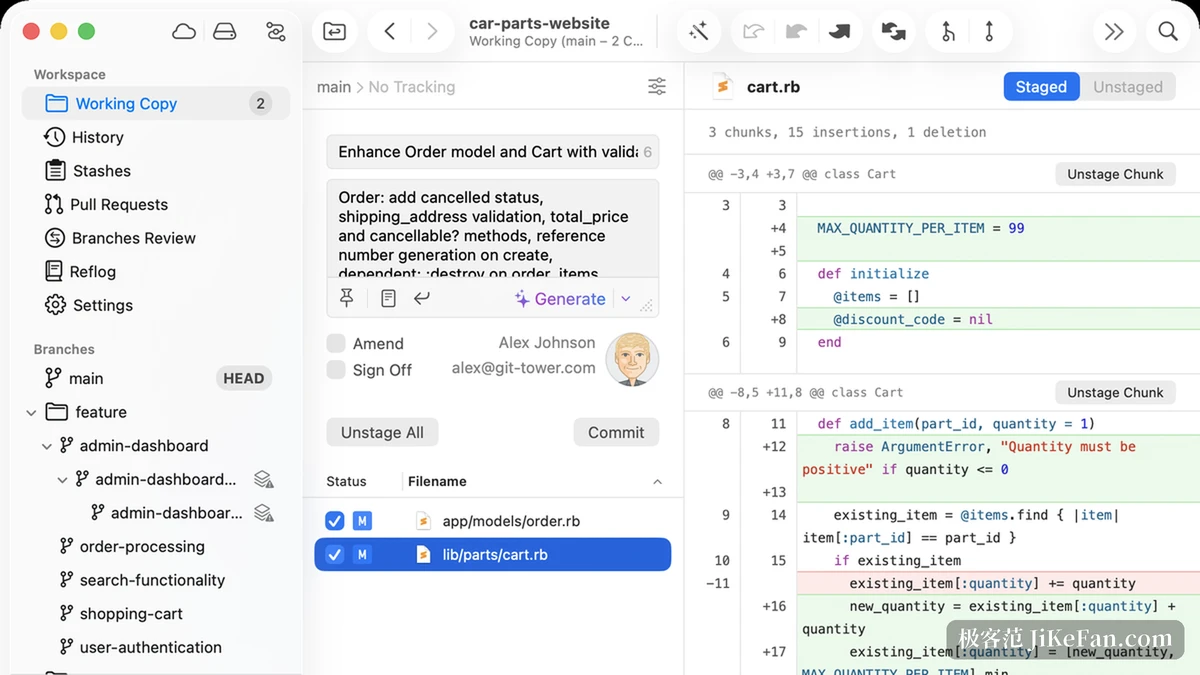Unstage the chunk at @@ -8,5 +11,8
The image size is (1200, 675).
click(1115, 393)
